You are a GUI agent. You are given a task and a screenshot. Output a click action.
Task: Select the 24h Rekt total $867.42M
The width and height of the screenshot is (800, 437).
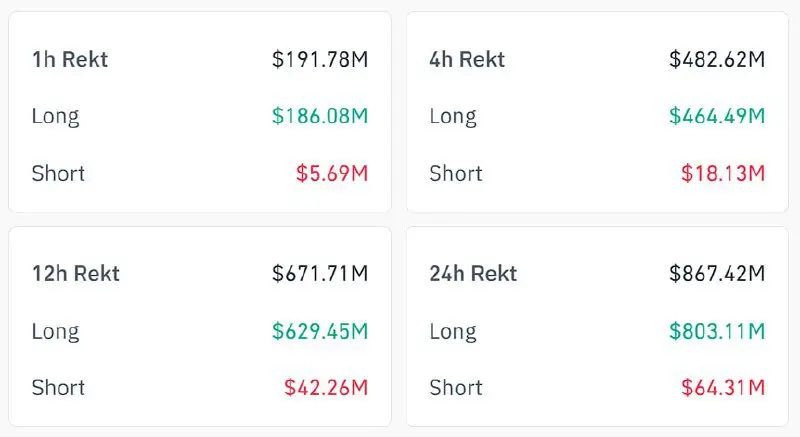(717, 274)
